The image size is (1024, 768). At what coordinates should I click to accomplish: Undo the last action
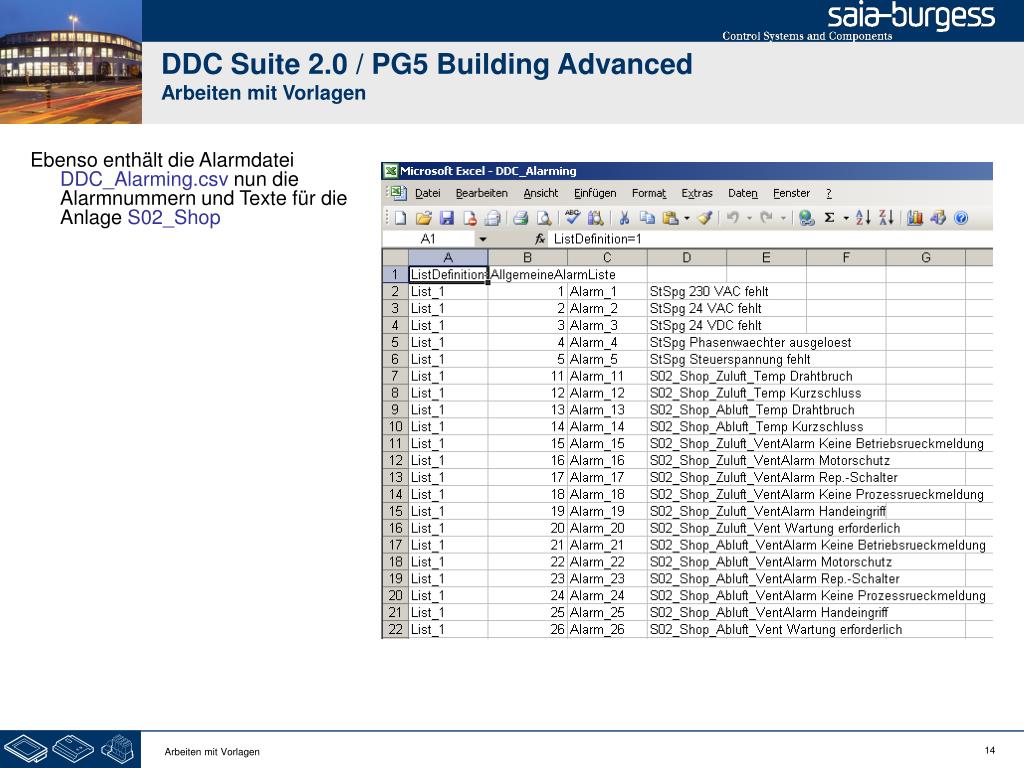tap(733, 218)
